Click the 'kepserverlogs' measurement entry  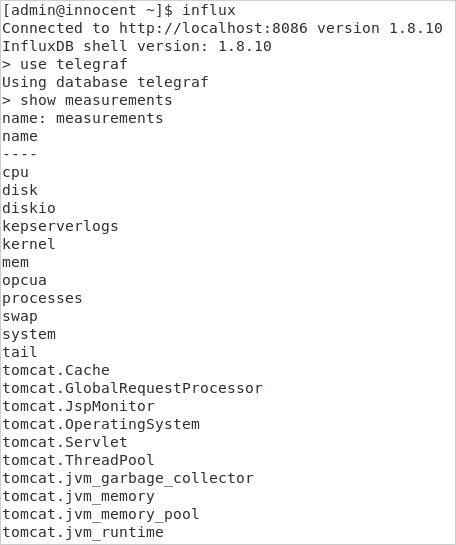coord(60,226)
